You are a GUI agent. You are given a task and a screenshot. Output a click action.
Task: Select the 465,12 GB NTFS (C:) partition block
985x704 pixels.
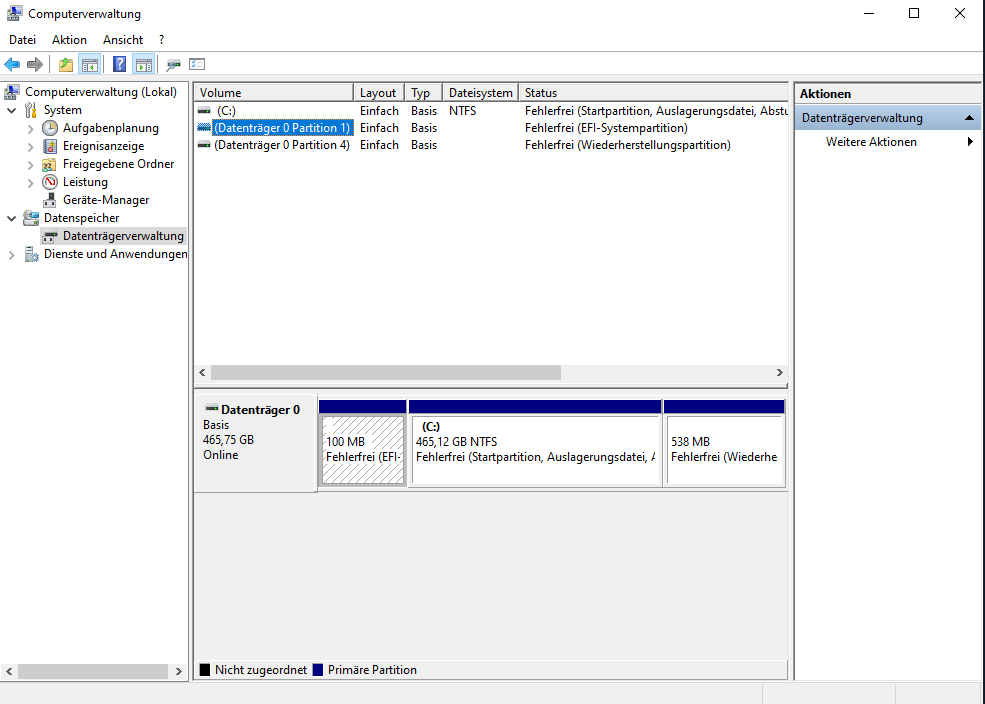(x=535, y=443)
